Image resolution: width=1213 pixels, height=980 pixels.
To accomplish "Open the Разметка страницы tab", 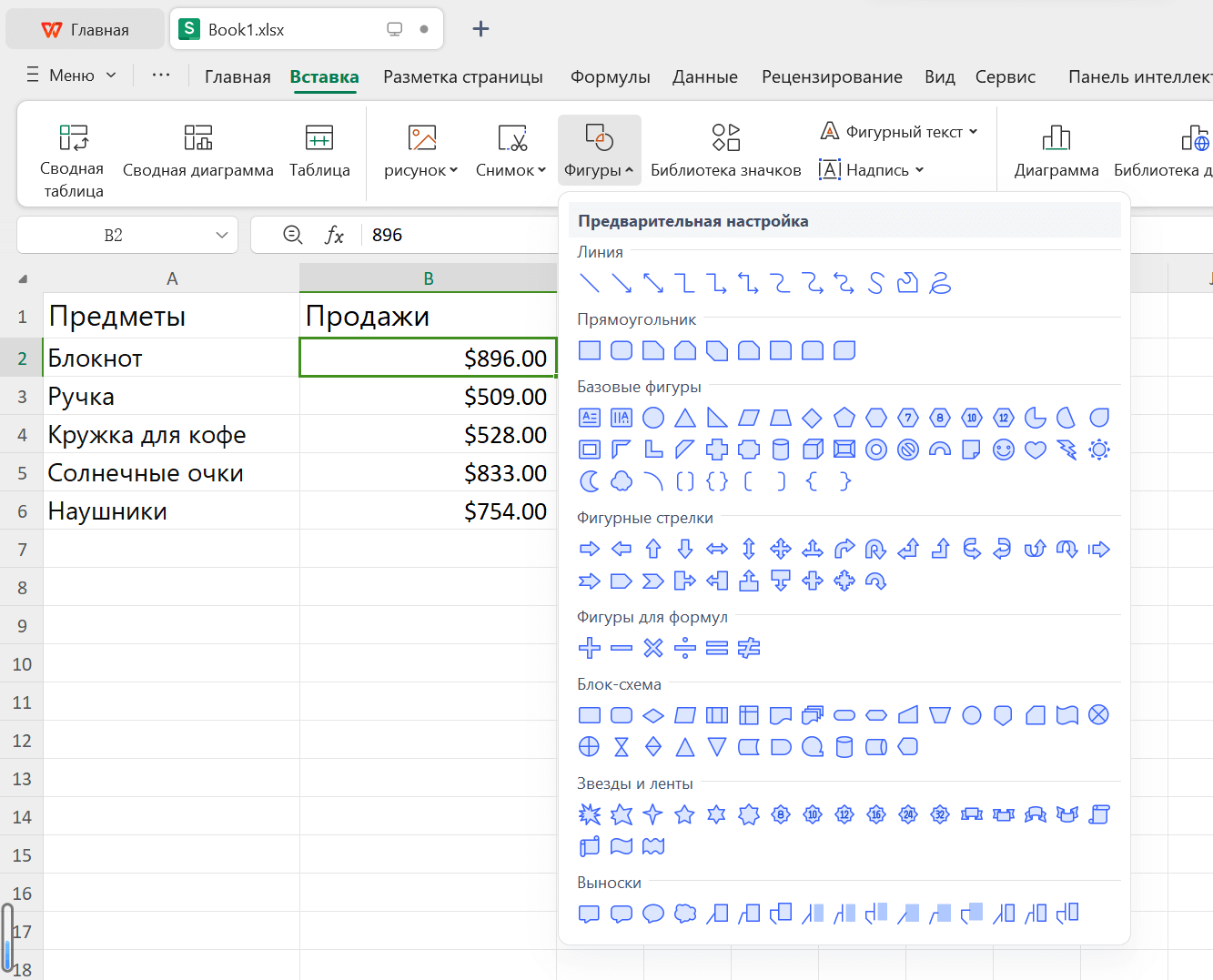I will click(x=462, y=76).
